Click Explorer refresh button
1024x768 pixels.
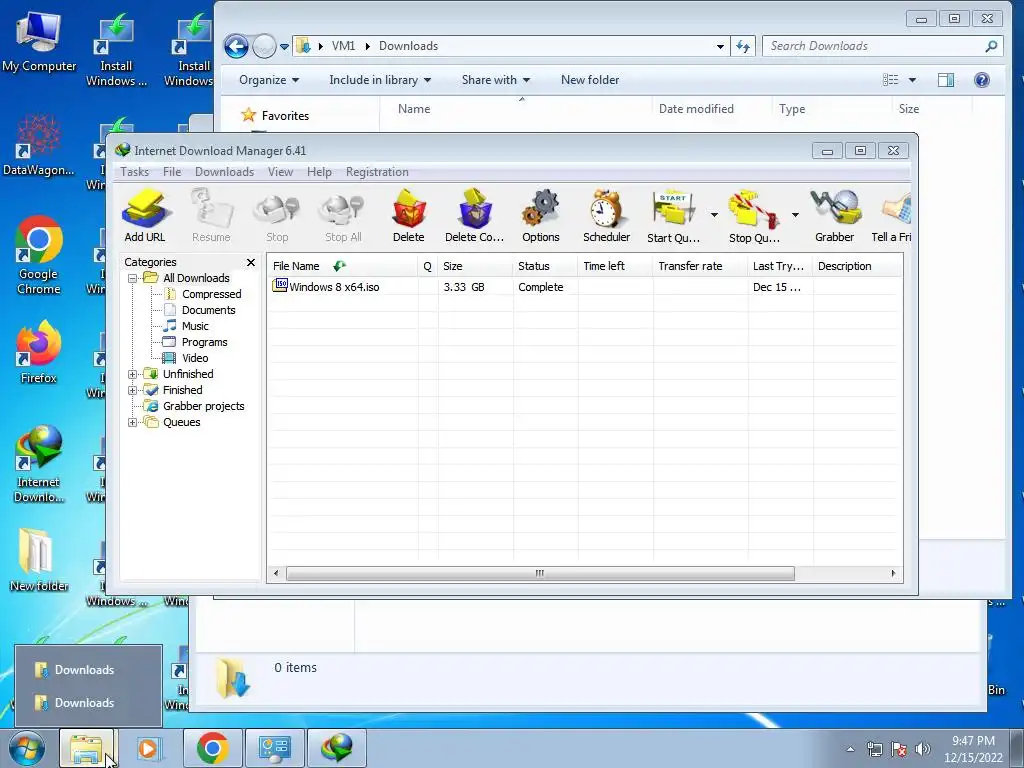point(743,46)
